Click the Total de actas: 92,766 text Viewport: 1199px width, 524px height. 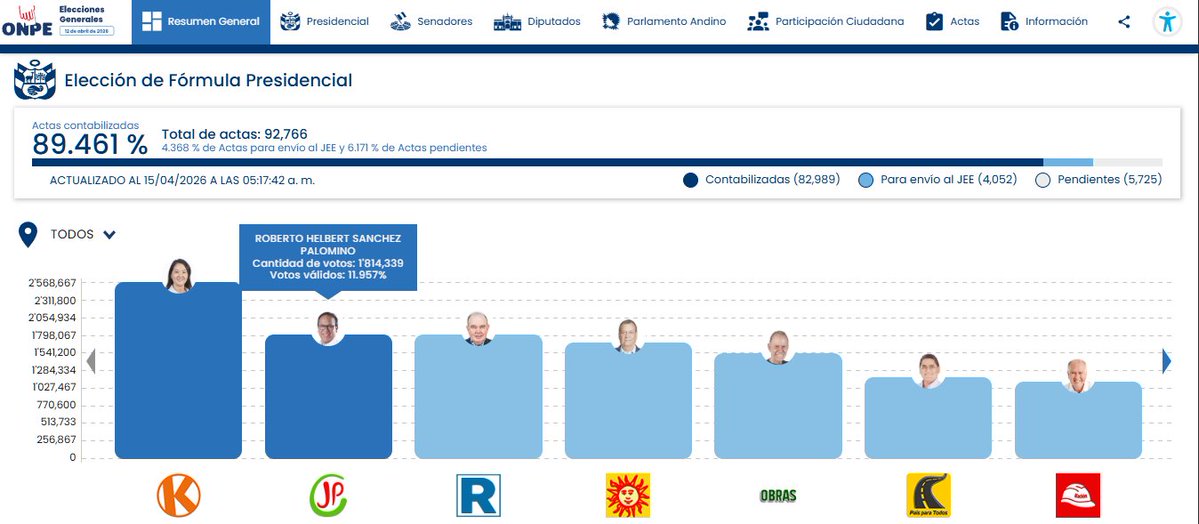(x=234, y=135)
